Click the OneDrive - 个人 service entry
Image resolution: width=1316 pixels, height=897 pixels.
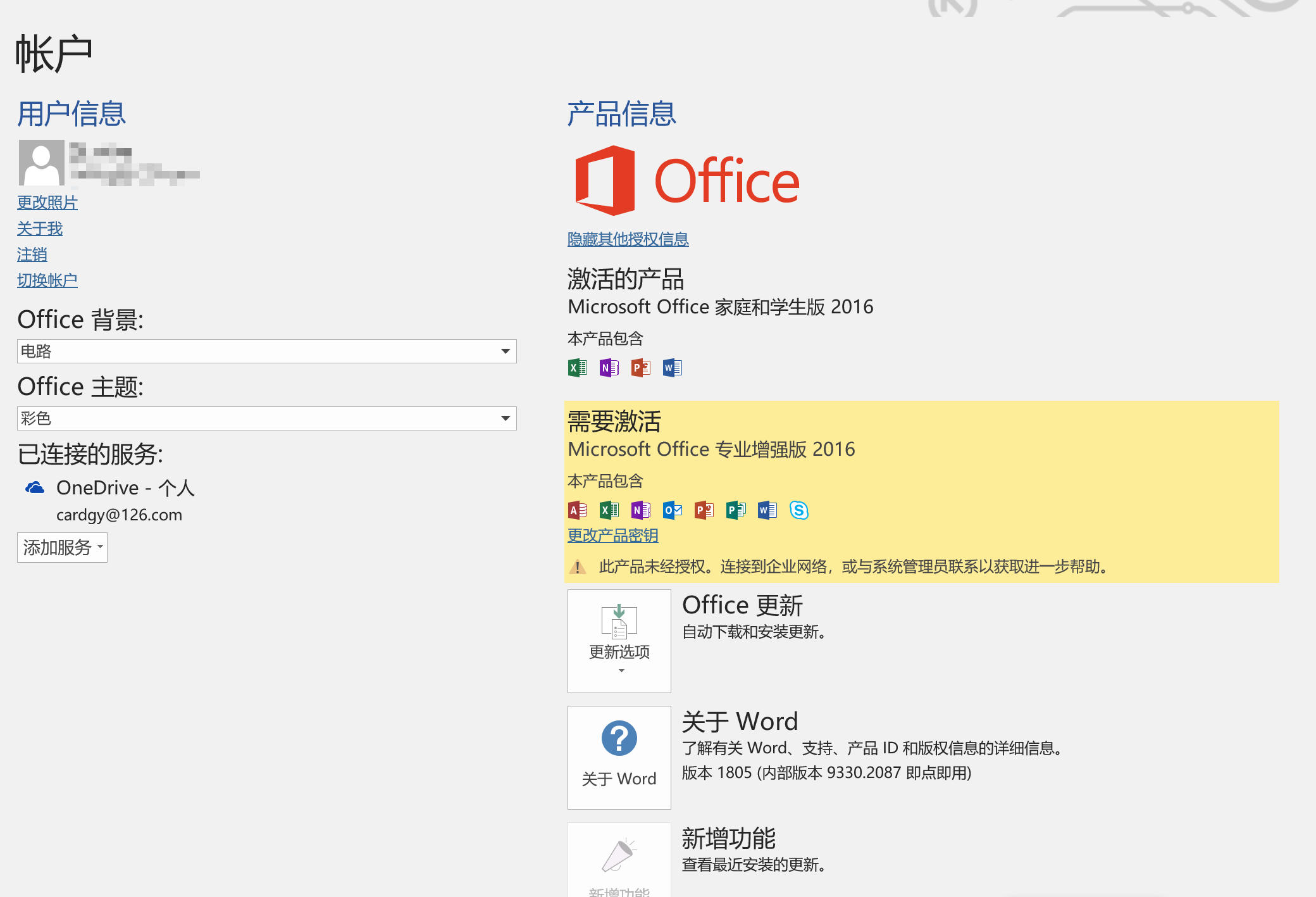tap(125, 487)
